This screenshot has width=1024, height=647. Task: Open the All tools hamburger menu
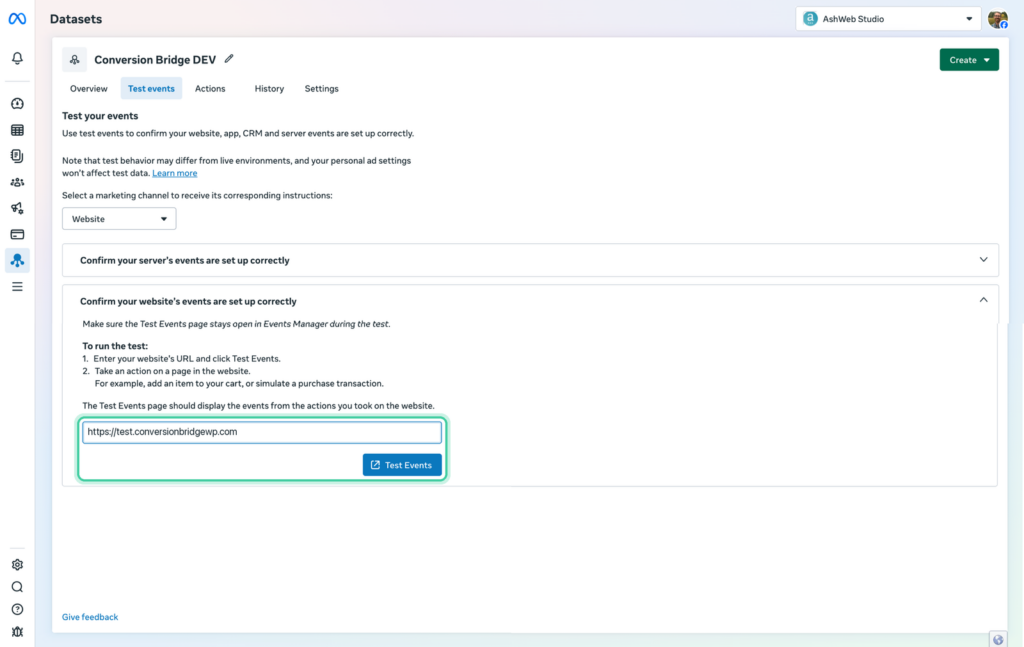17,287
